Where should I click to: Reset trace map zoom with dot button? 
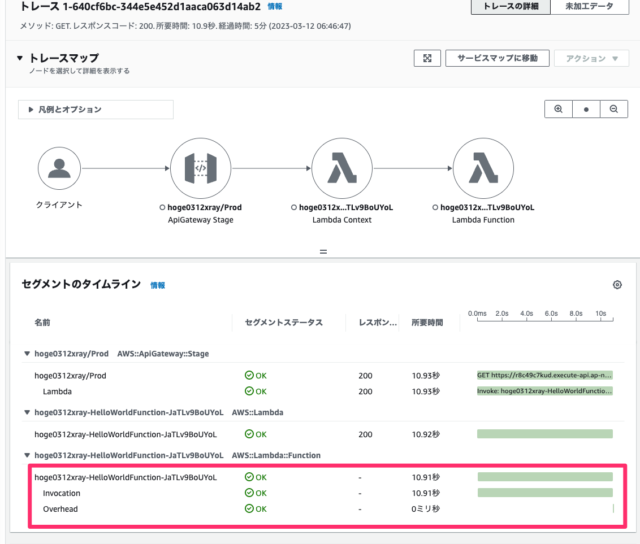pyautogui.click(x=586, y=109)
